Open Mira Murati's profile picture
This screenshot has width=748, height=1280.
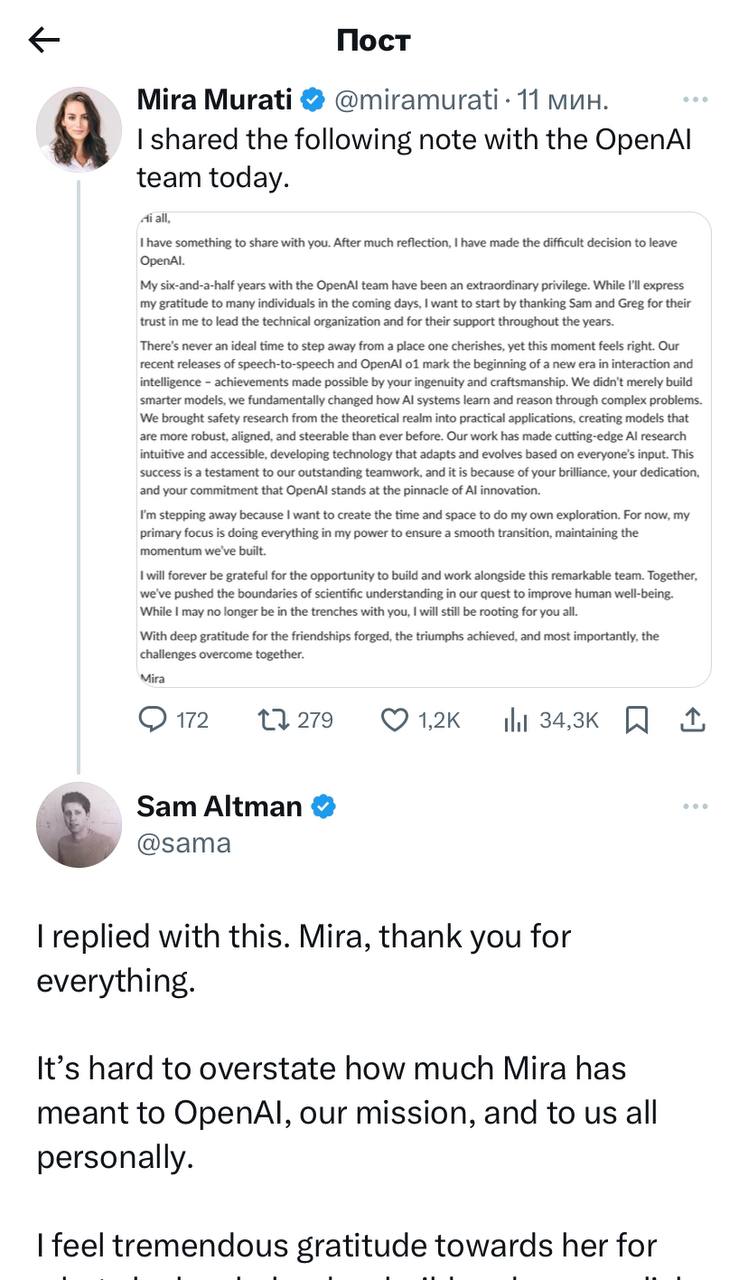79,129
